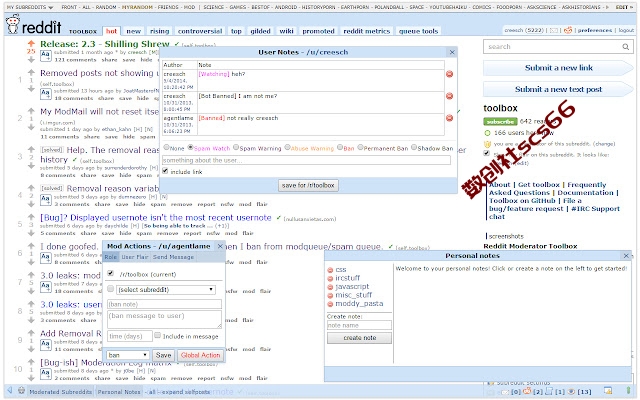Close the Mod Actions popup
This screenshot has height=400, width=640.
[x=220, y=246]
